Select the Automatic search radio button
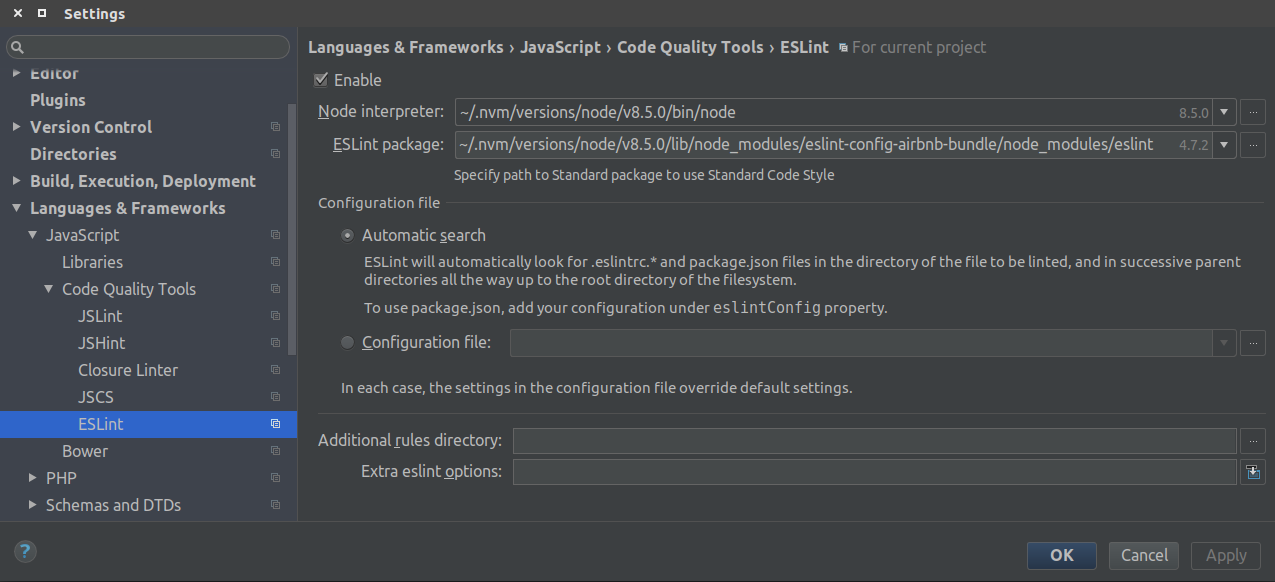 point(347,236)
